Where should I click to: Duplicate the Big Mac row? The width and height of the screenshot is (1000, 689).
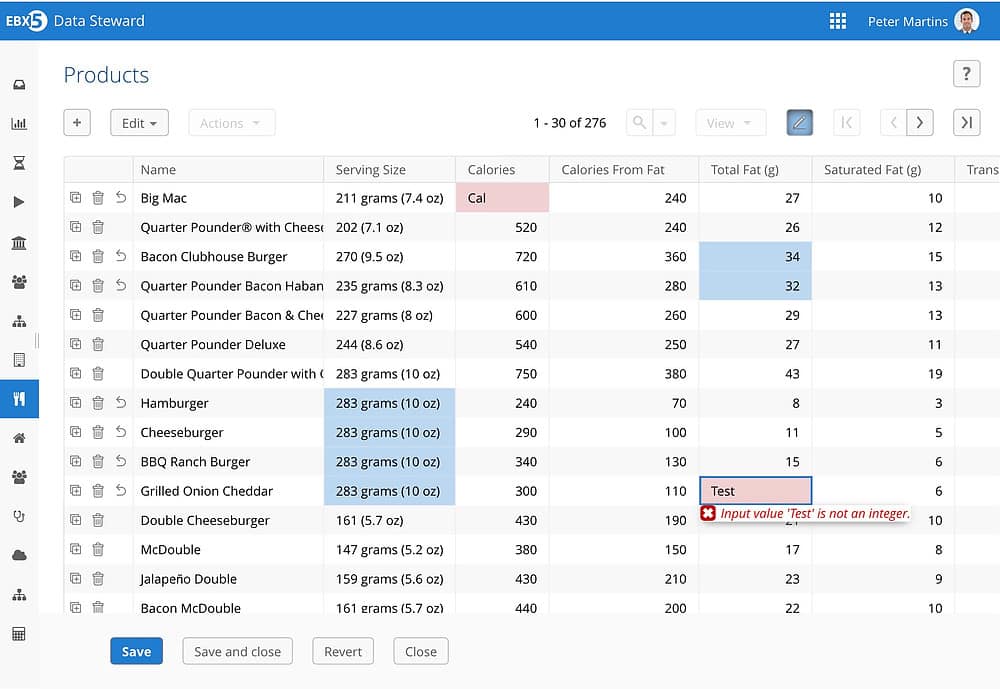[75, 198]
